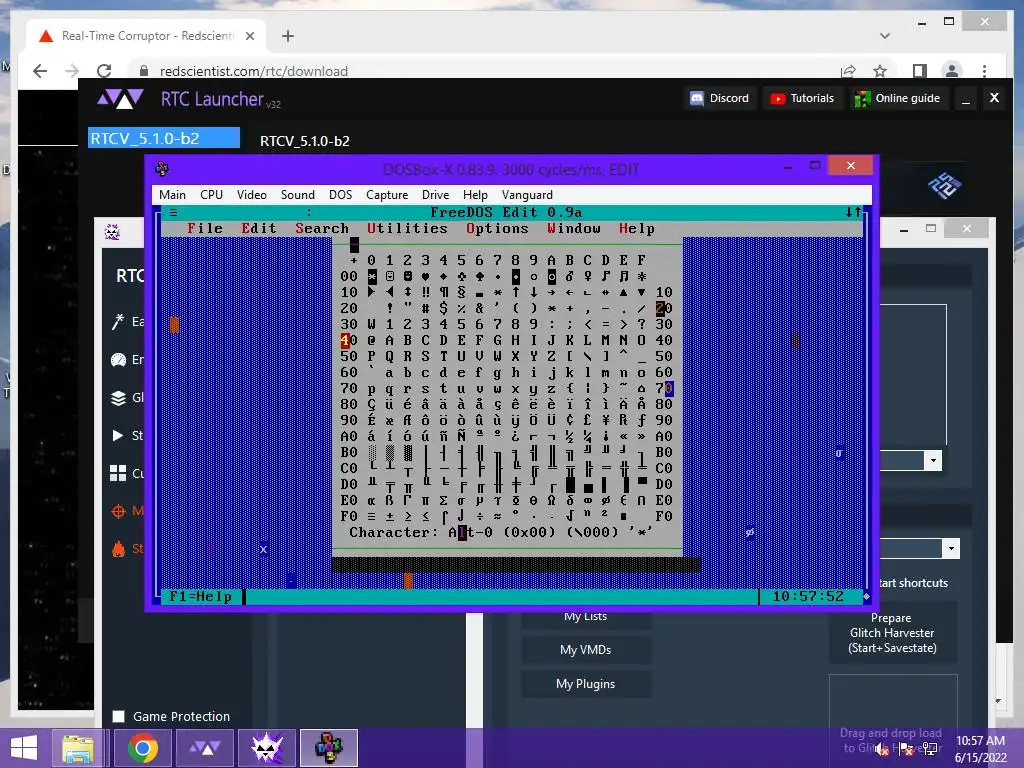The width and height of the screenshot is (1024, 768).
Task: Click the Chrome back arrow
Action: 40,71
